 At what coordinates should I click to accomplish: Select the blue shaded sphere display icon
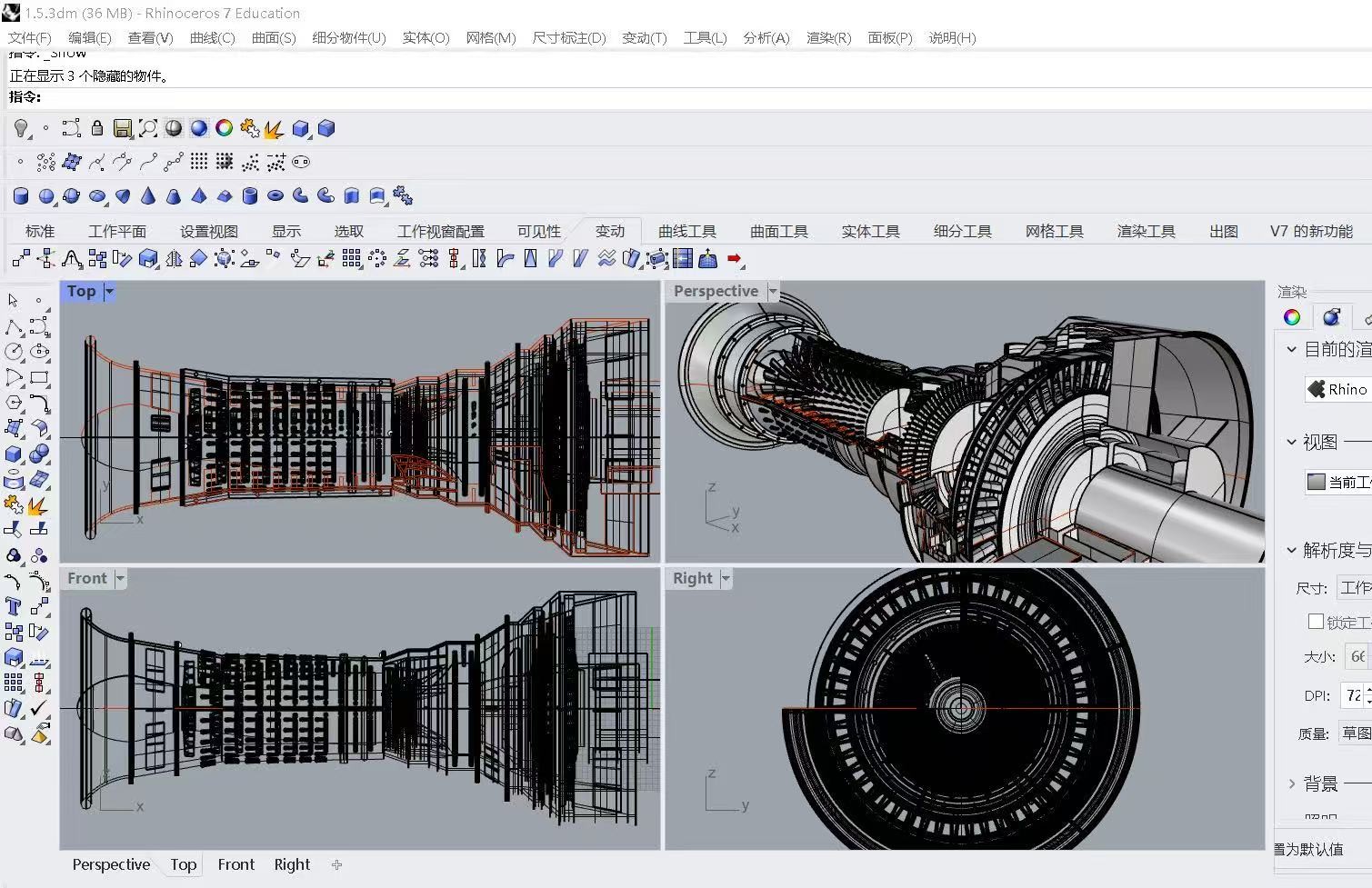[x=199, y=128]
